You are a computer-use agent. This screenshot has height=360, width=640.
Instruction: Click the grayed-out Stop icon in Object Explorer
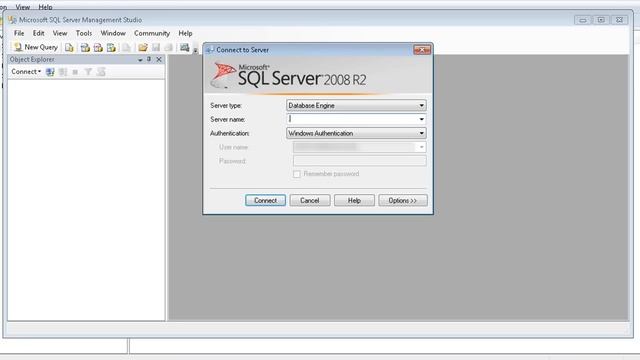(75, 72)
